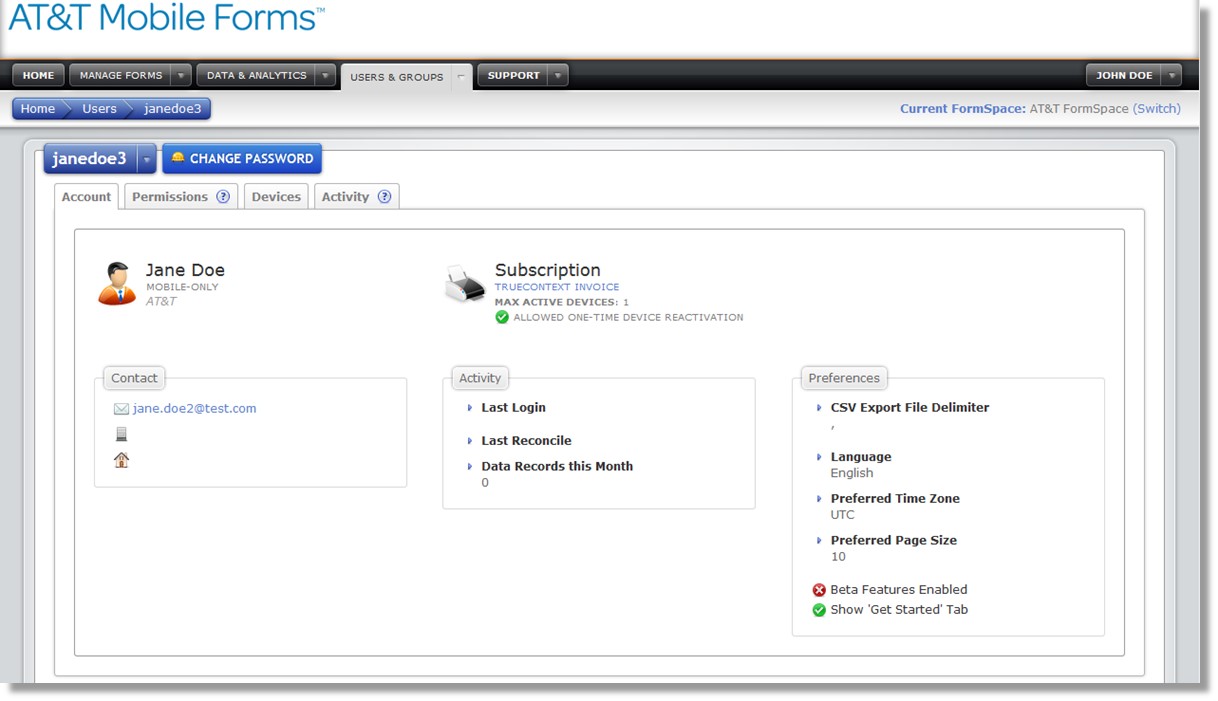This screenshot has width=1218, height=701.
Task: Open the janedoe3 user actions dropdown arrow
Action: 147,159
